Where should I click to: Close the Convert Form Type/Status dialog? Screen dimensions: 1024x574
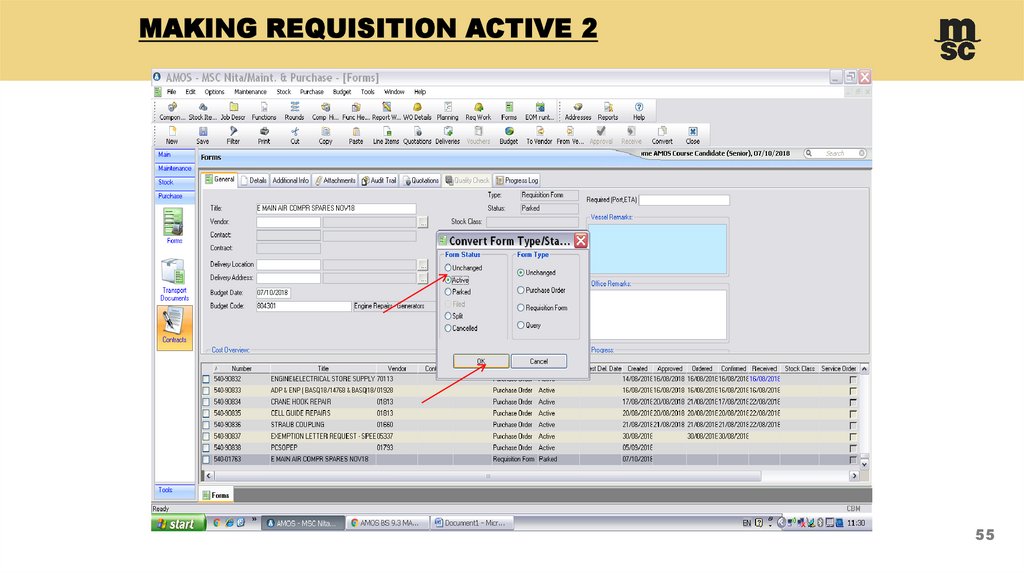(x=581, y=241)
